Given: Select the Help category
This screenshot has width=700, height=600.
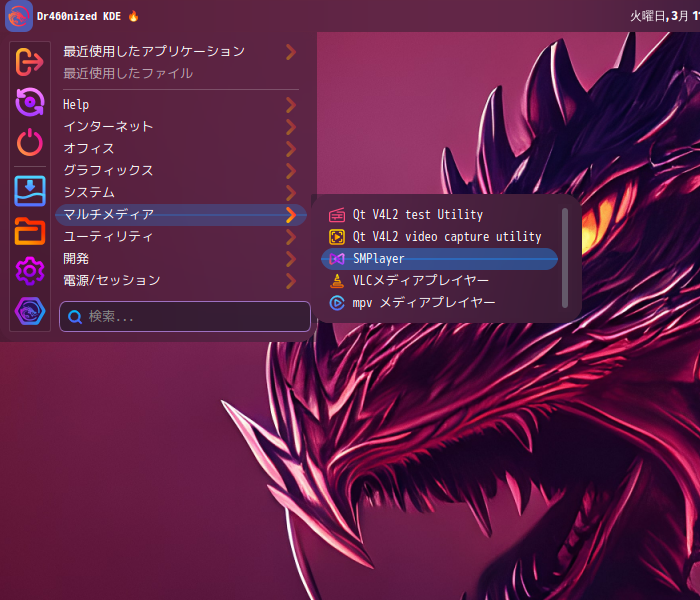Looking at the screenshot, I should [x=181, y=105].
